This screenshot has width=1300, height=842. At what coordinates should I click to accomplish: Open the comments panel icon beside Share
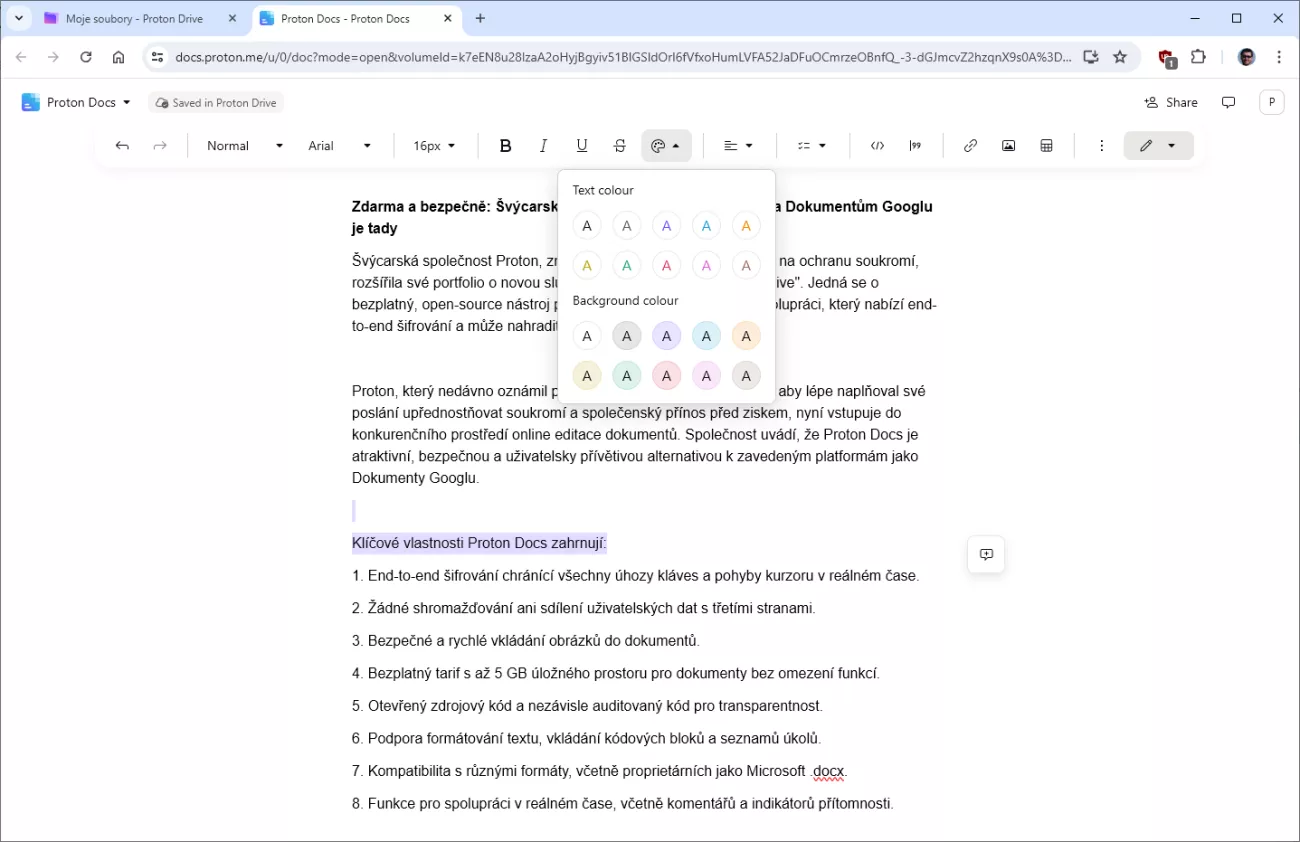click(x=1229, y=102)
